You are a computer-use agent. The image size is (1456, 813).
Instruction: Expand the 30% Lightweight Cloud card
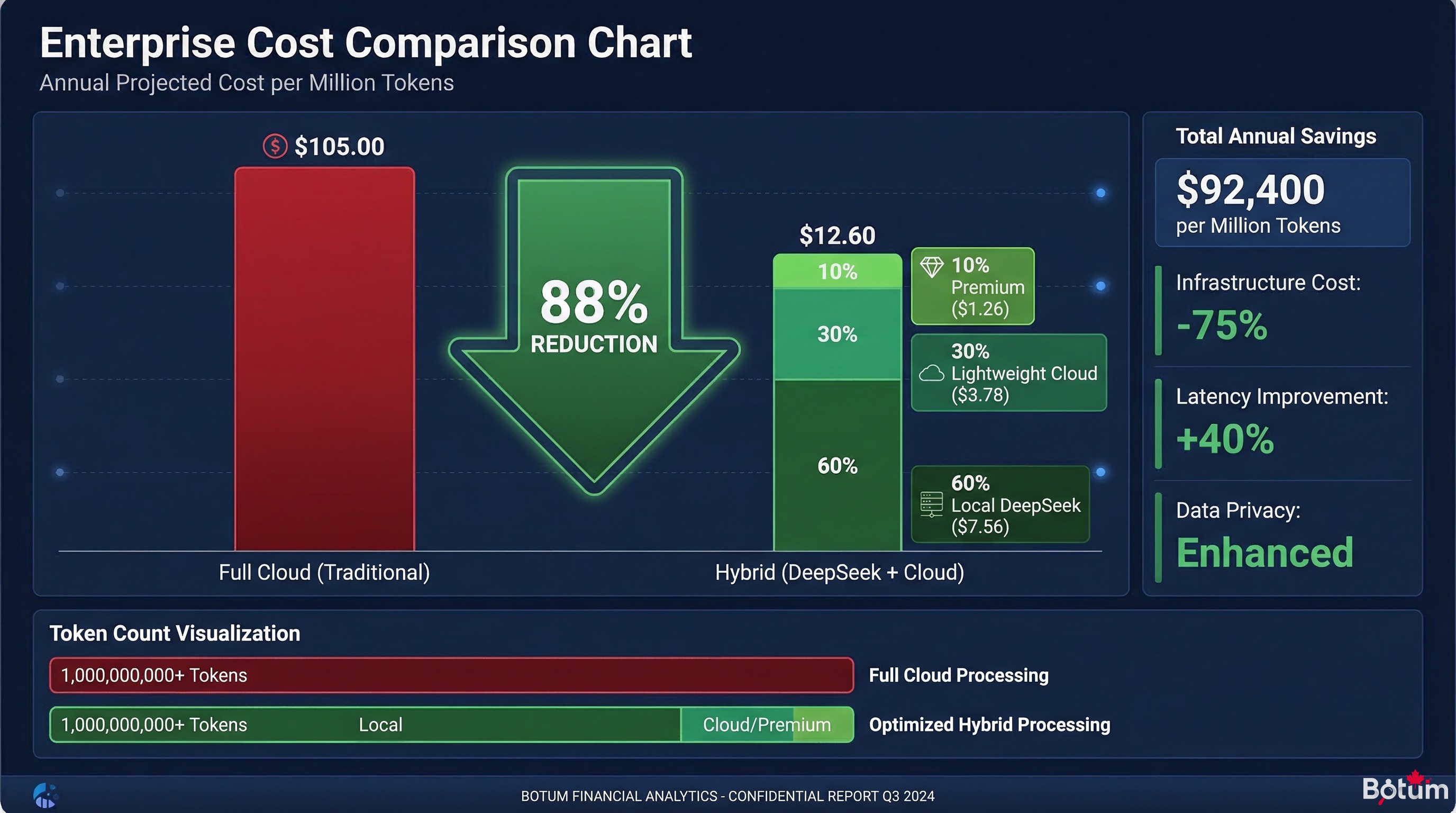click(1008, 373)
